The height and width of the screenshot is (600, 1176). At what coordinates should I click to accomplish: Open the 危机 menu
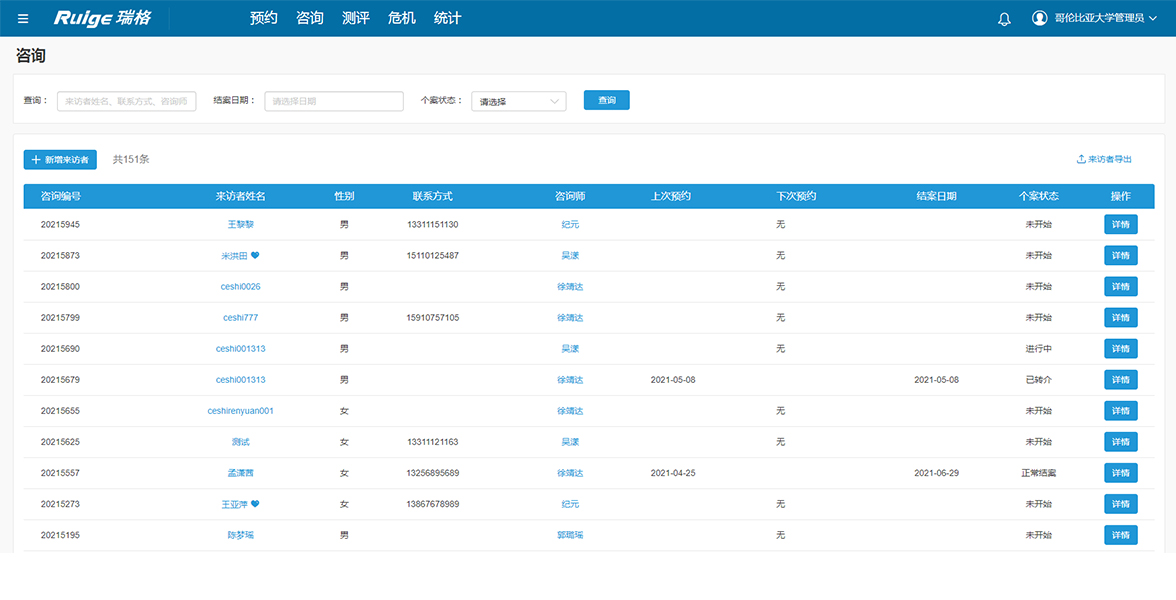click(x=401, y=18)
